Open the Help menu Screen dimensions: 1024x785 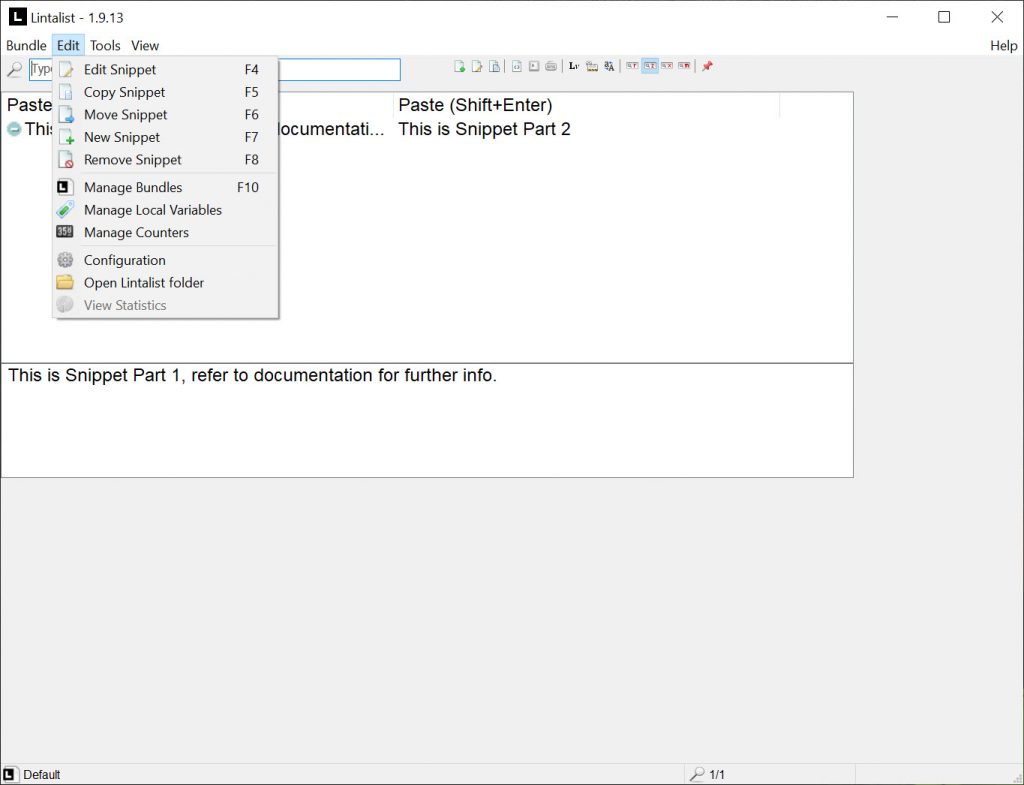pos(1003,46)
